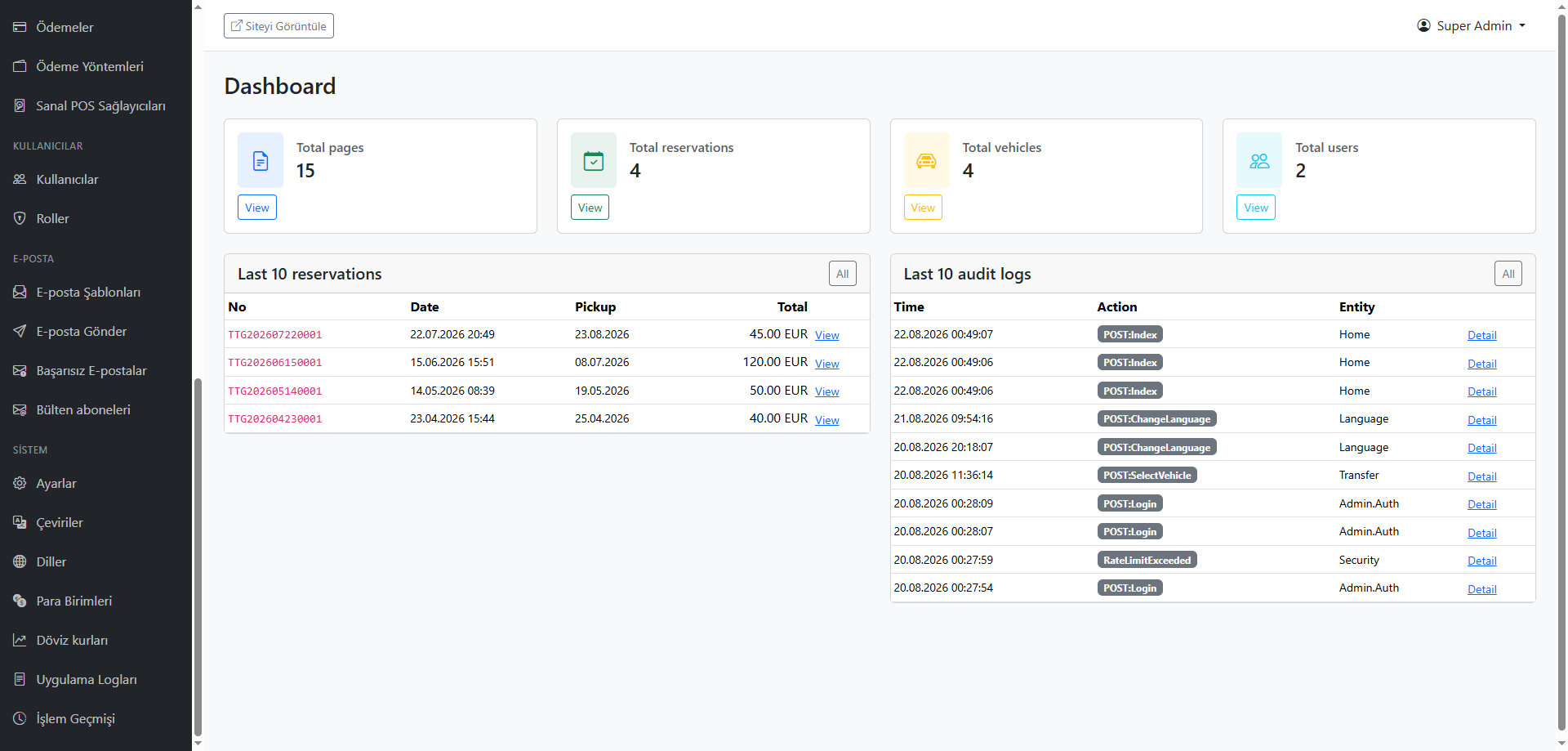Click the Total pages document icon
This screenshot has width=1568, height=751.
click(x=261, y=160)
